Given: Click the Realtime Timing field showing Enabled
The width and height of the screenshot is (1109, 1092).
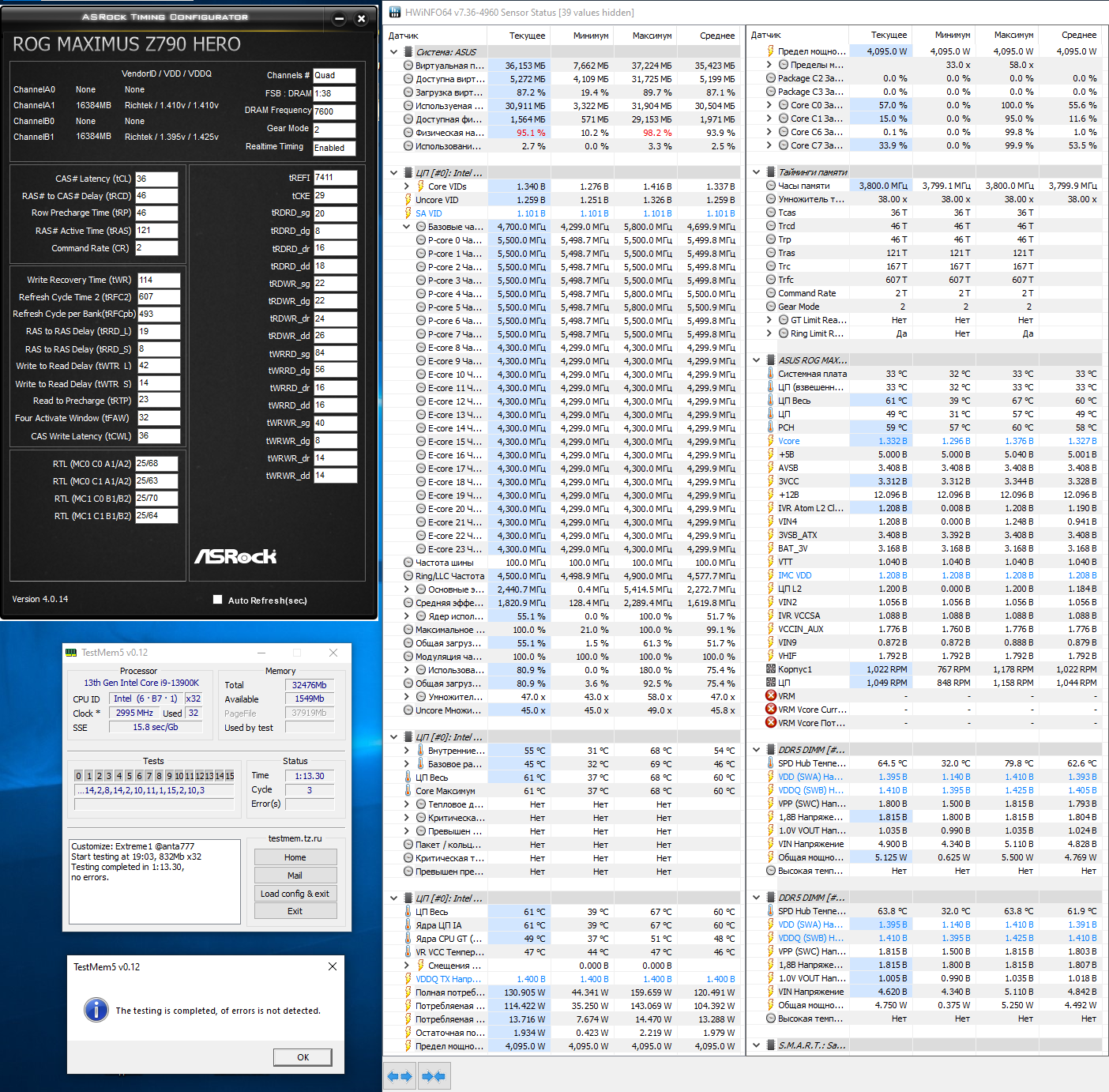Looking at the screenshot, I should click(x=335, y=149).
